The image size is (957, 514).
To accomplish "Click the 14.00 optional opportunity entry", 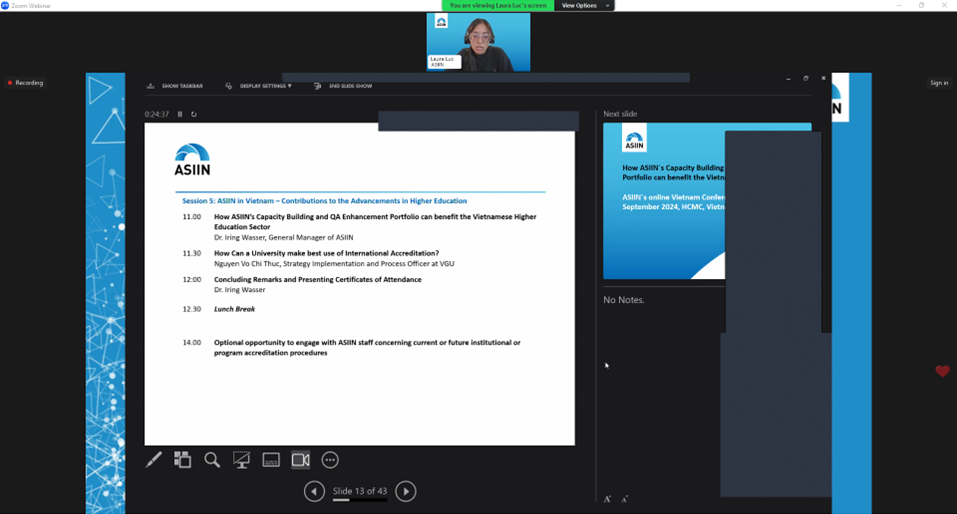I will pos(367,347).
